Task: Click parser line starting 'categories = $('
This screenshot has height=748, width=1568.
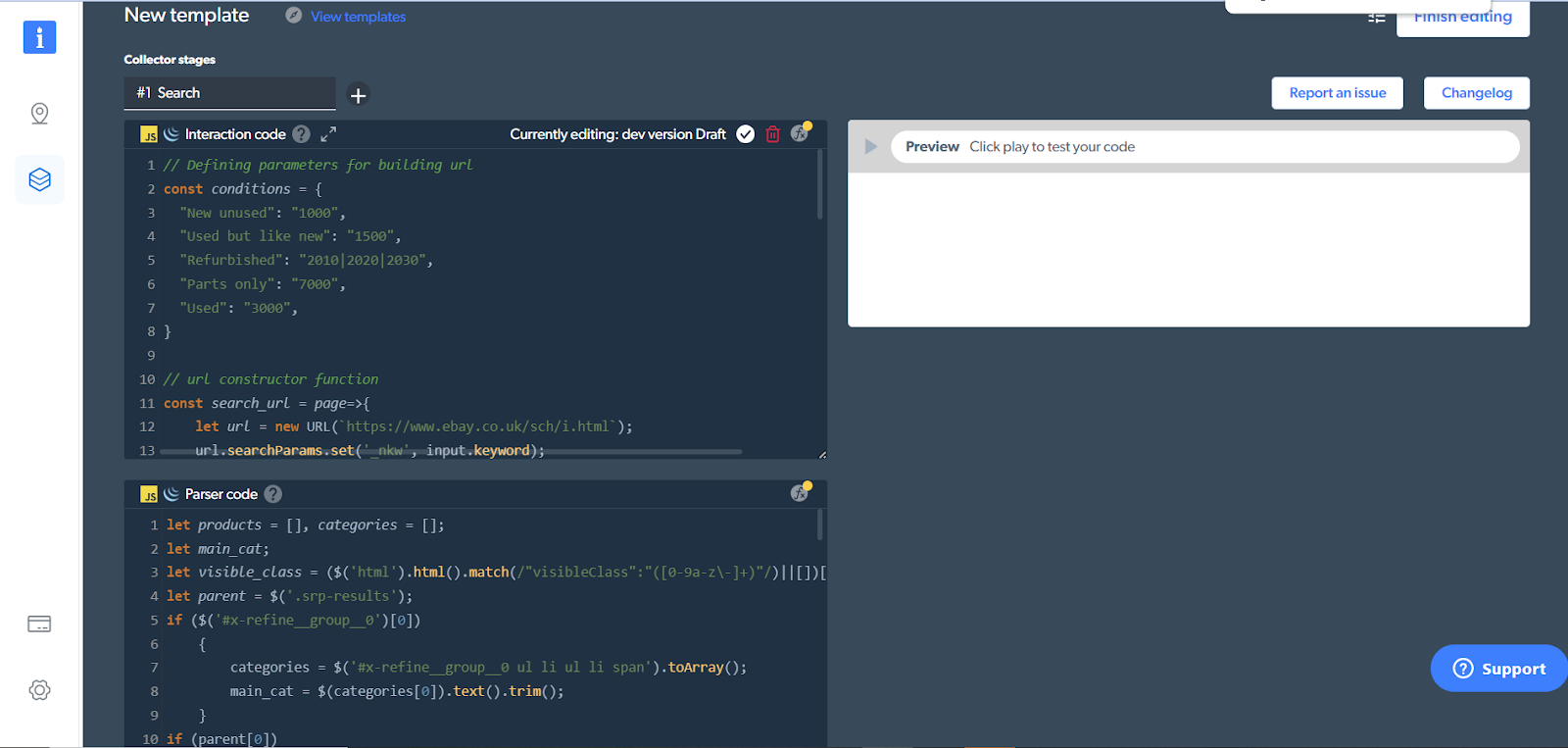Action: [488, 668]
